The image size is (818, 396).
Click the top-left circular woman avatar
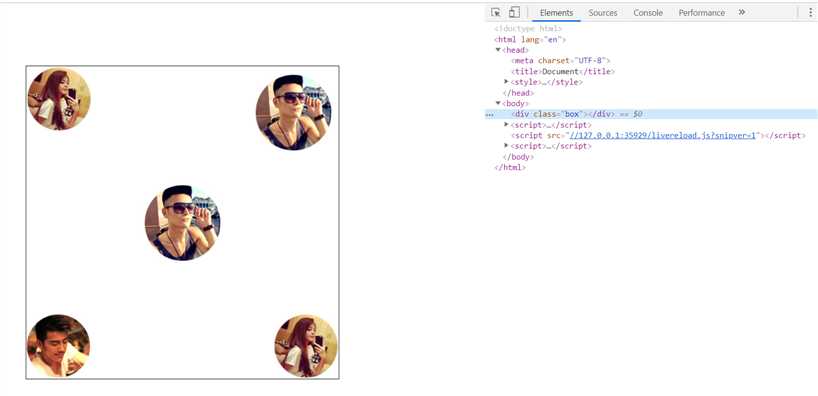click(x=59, y=99)
